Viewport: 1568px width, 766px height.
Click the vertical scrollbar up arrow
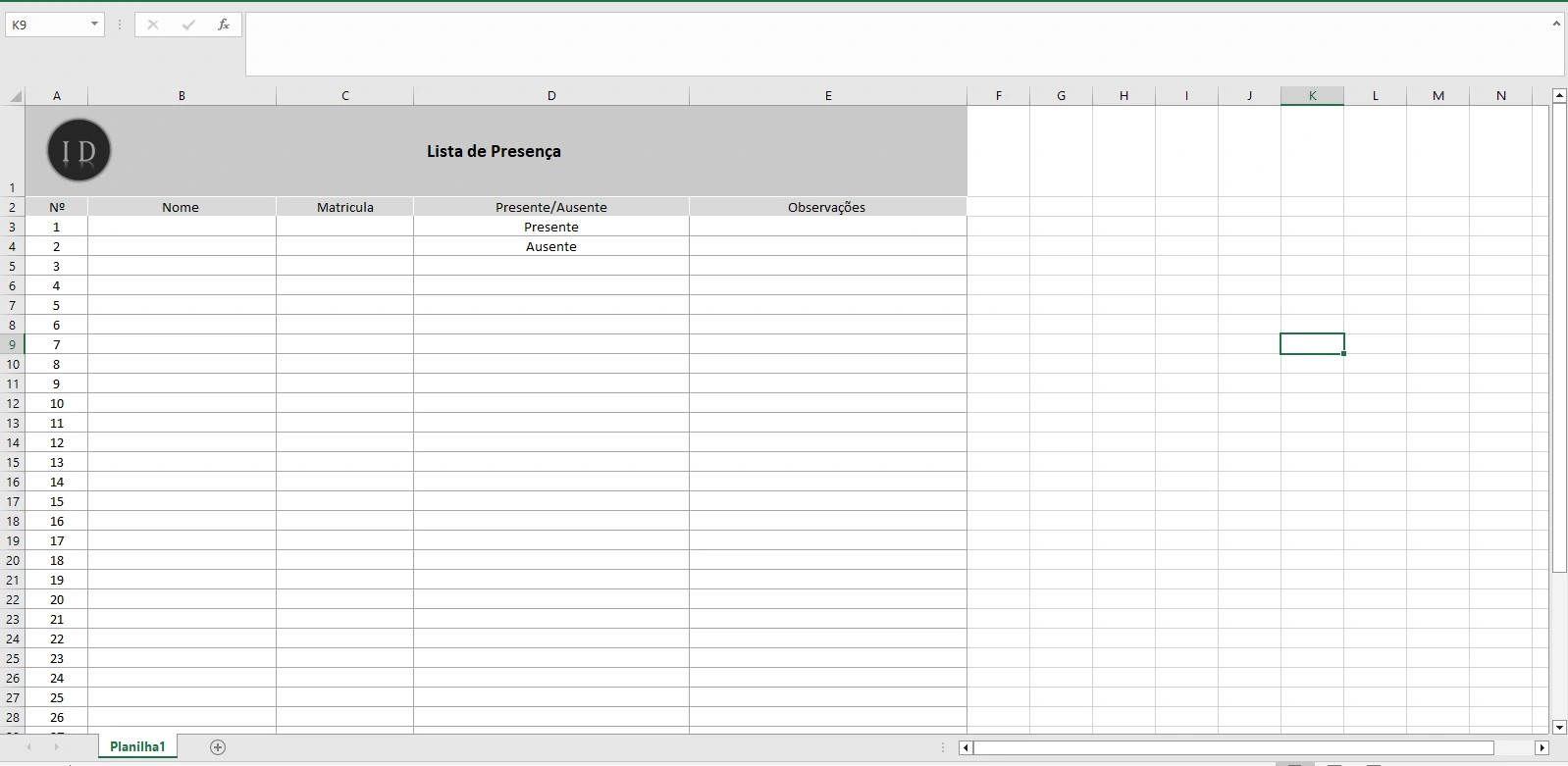pos(1559,95)
